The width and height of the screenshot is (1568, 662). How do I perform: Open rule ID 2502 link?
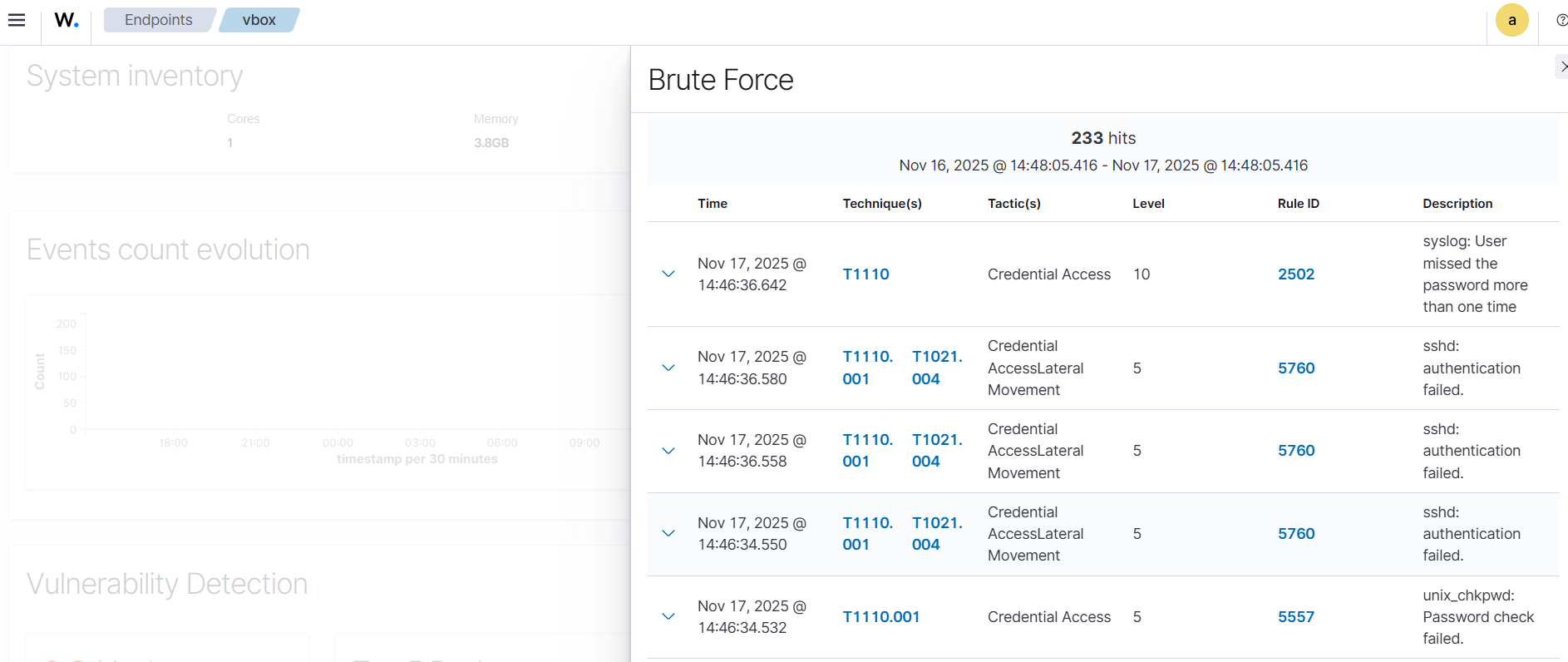click(1295, 274)
